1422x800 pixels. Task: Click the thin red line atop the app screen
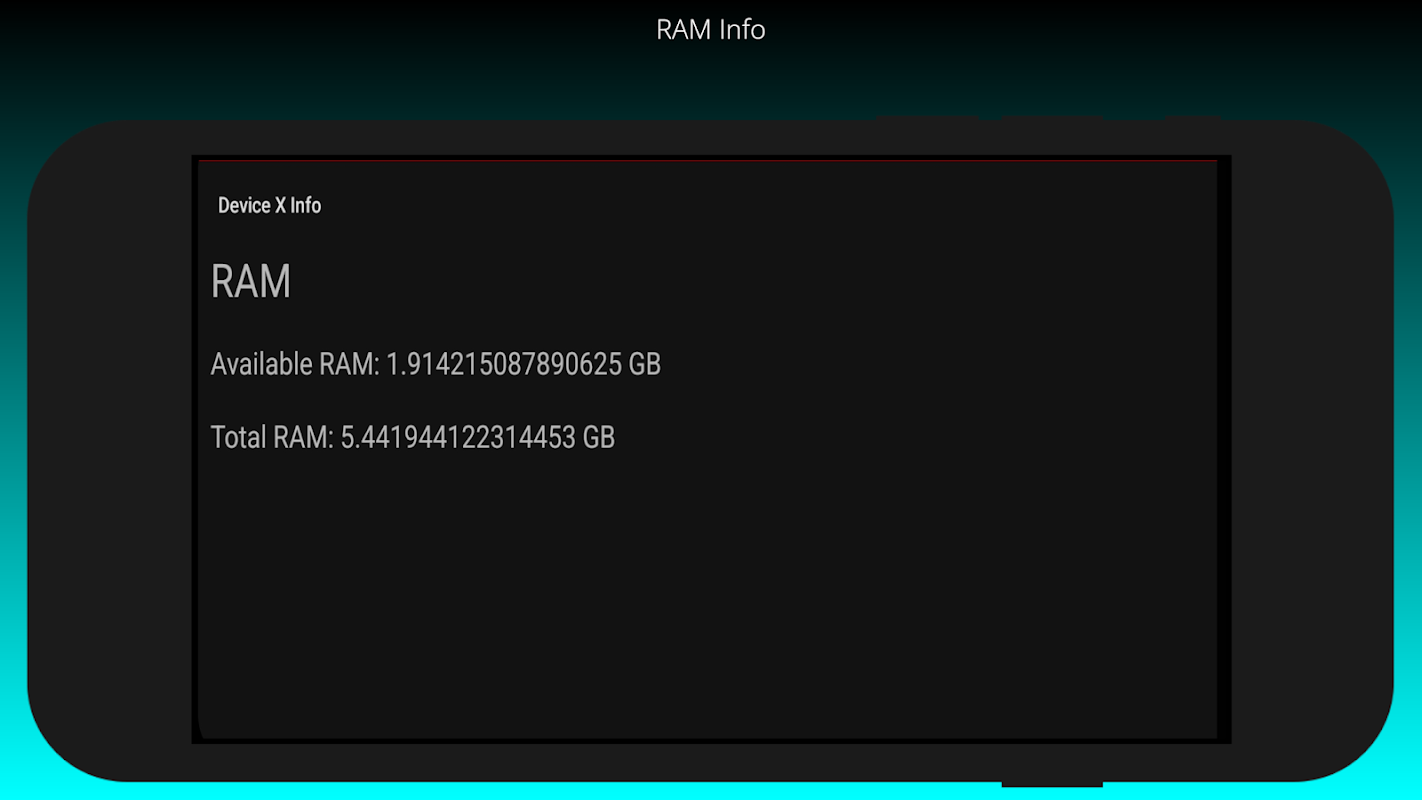pos(708,160)
